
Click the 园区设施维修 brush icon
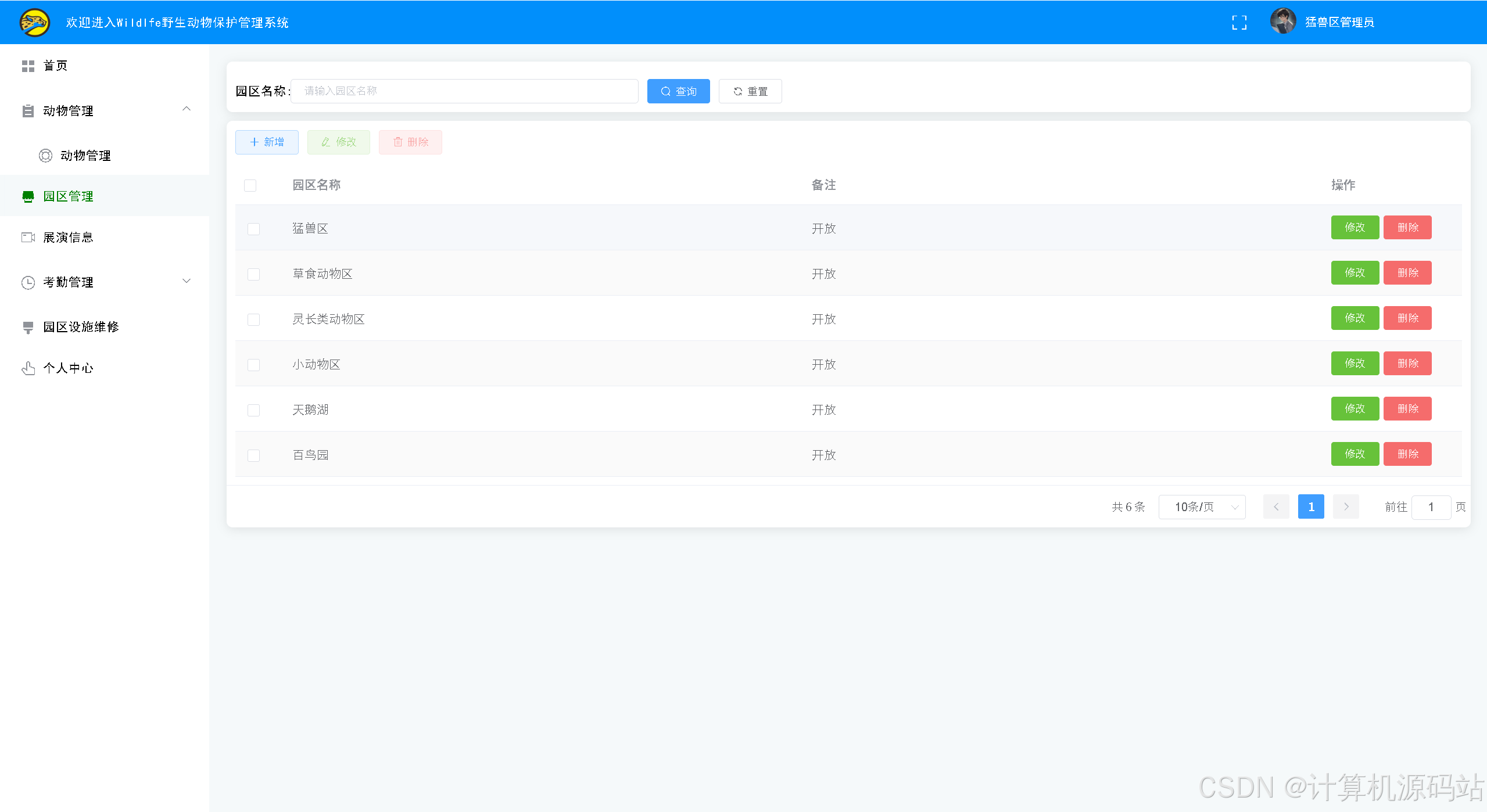click(28, 328)
